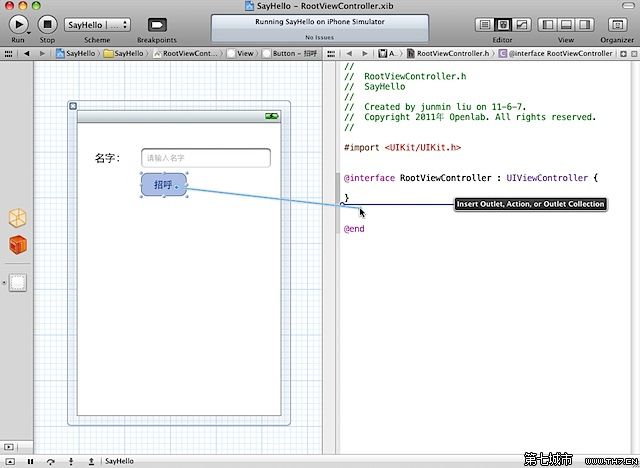The image size is (640, 468).
Task: Step into in debug bar
Action: 71,461
